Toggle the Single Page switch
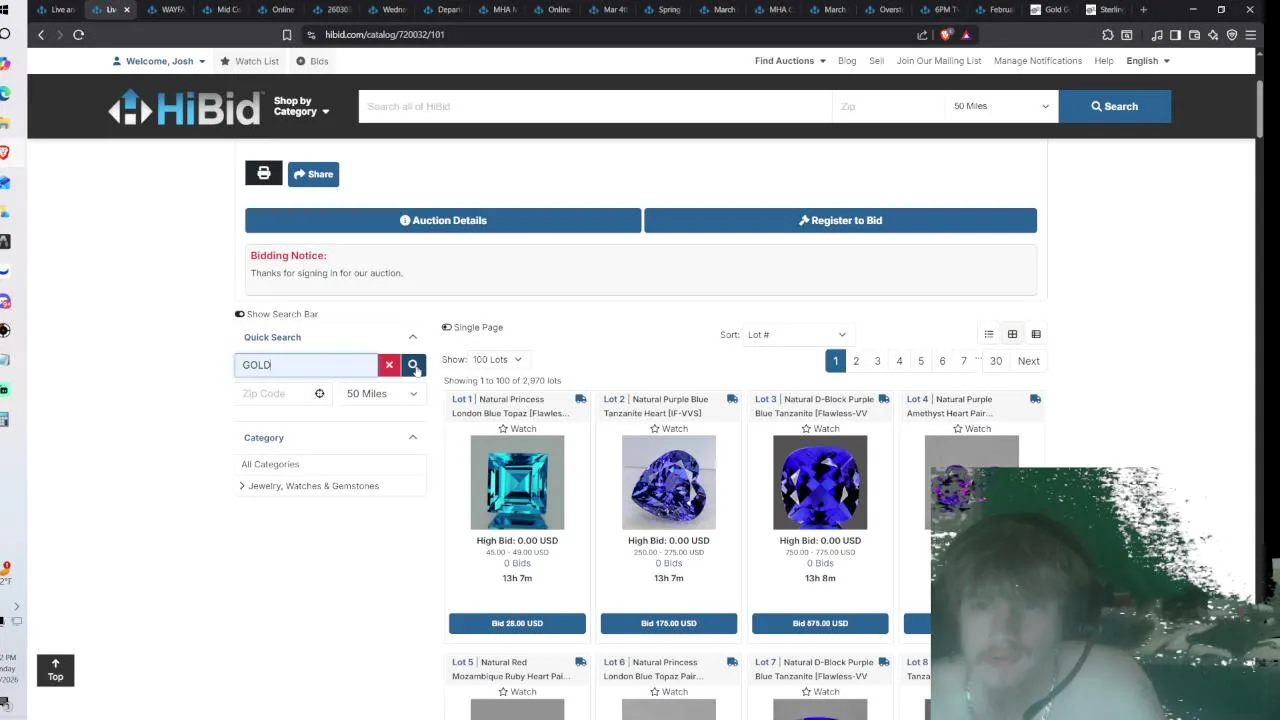 (447, 327)
